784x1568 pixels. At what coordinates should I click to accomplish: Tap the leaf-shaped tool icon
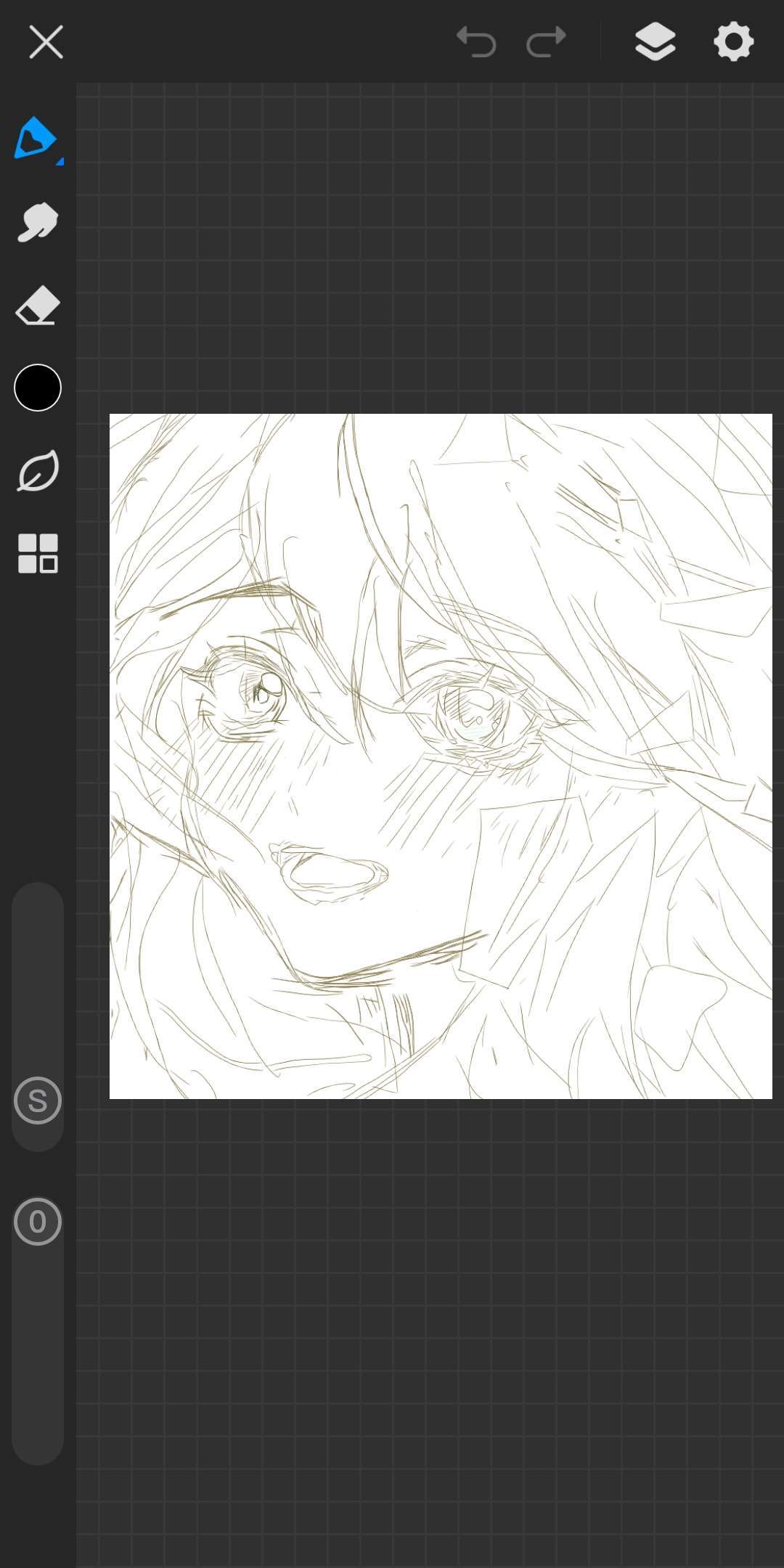pyautogui.click(x=38, y=471)
